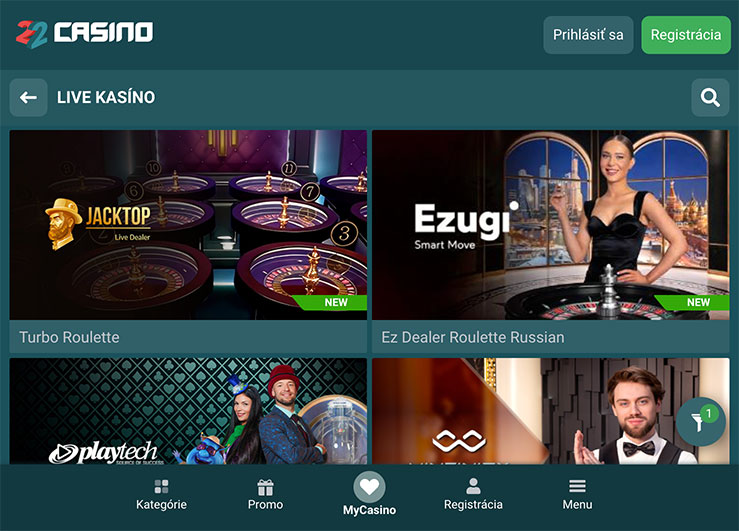Click the 22 Casino logo
739x531 pixels.
pos(84,34)
